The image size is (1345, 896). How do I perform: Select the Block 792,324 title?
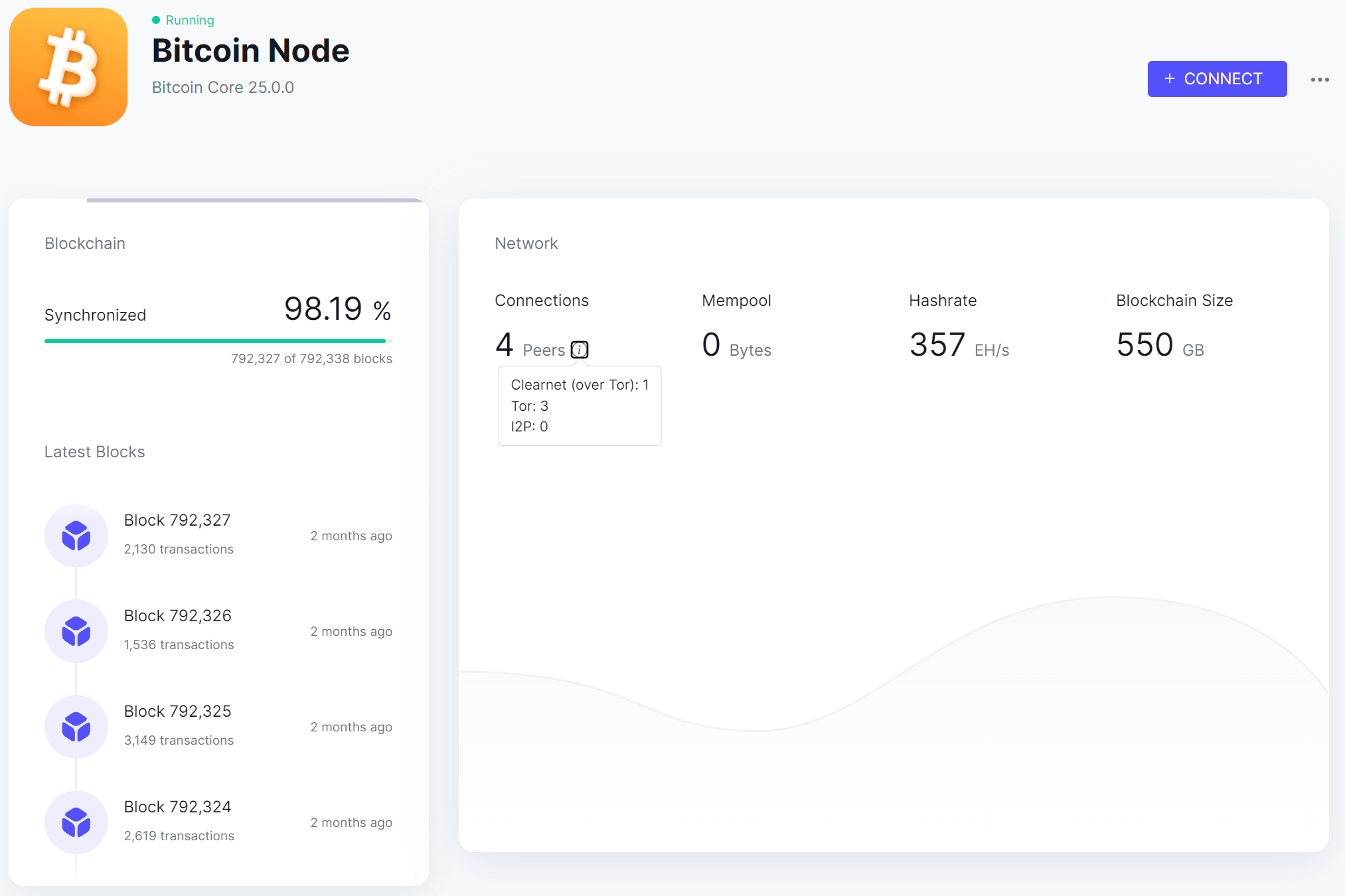point(177,807)
